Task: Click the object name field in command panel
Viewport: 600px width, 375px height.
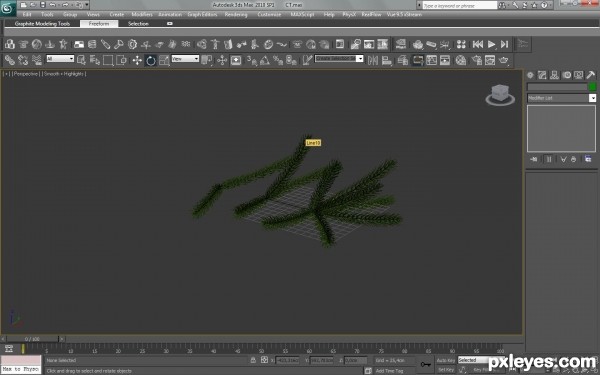Action: (x=557, y=87)
